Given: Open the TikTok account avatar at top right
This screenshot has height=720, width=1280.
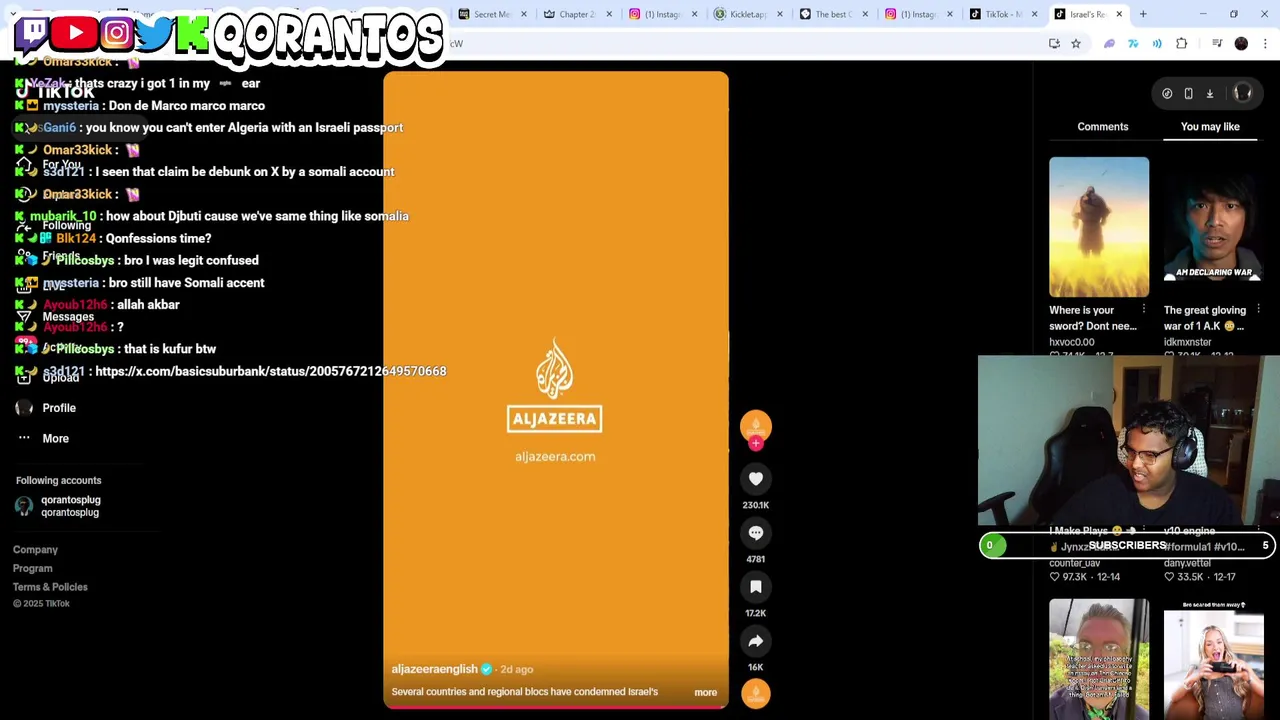Looking at the screenshot, I should [1243, 93].
